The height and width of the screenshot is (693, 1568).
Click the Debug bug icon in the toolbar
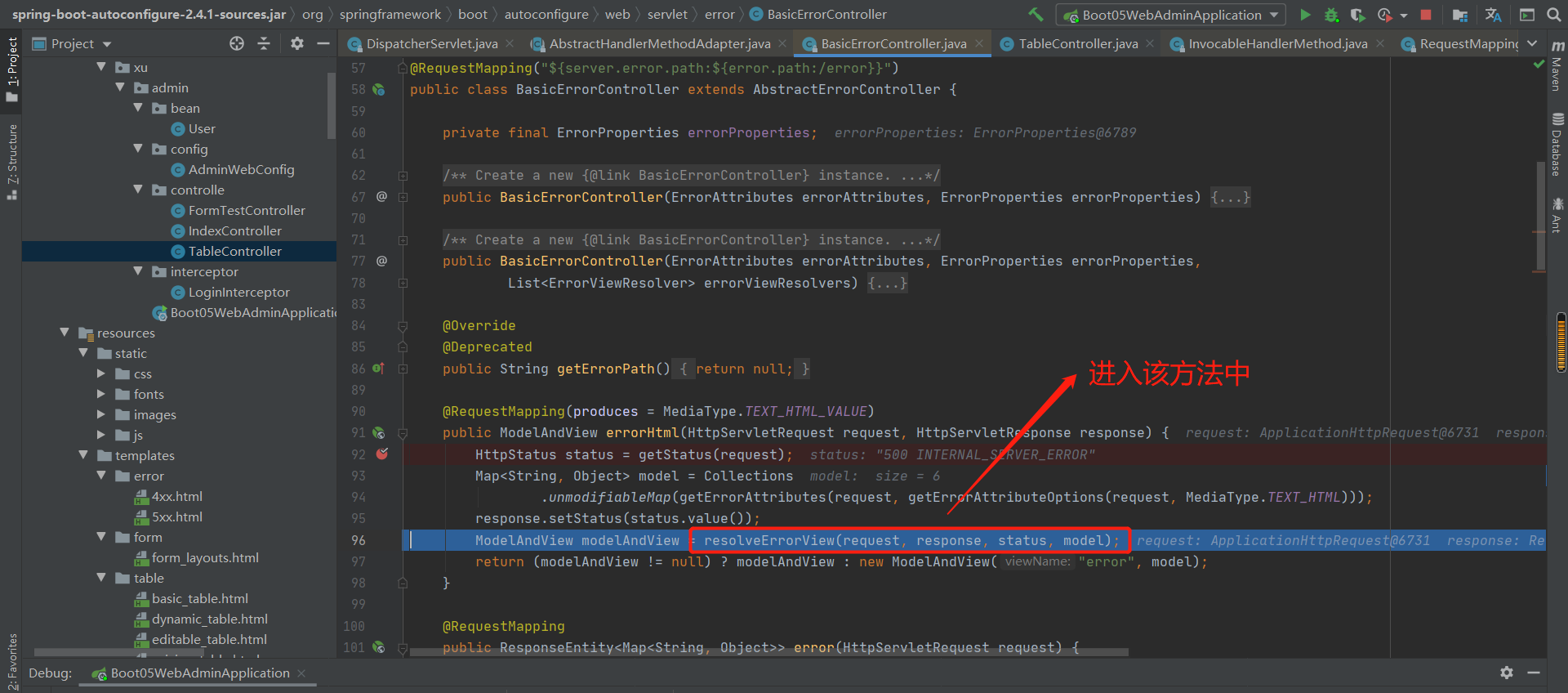[x=1331, y=15]
